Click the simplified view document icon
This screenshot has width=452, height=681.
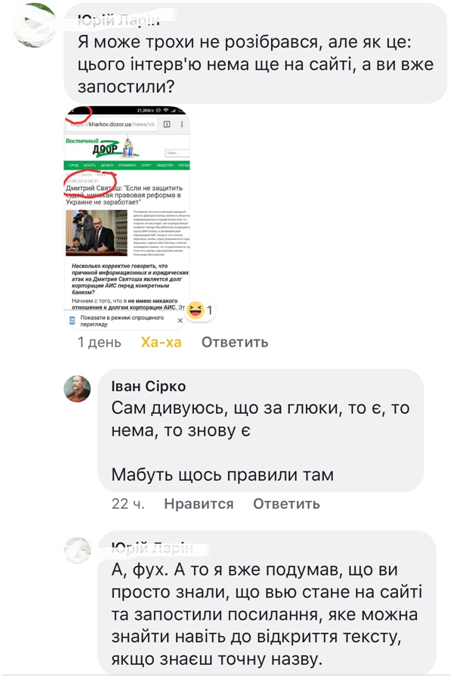tap(72, 321)
